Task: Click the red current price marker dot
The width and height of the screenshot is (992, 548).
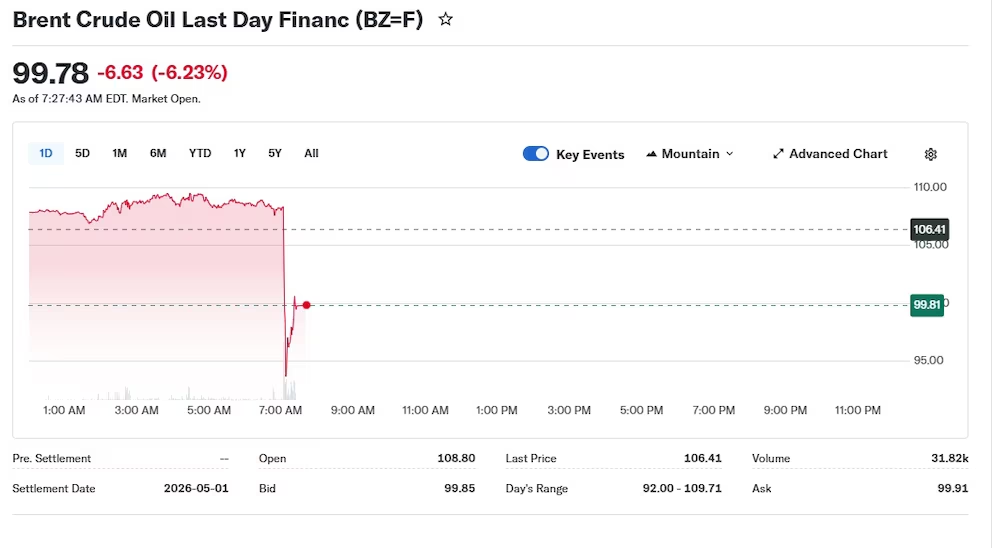Action: [x=307, y=305]
